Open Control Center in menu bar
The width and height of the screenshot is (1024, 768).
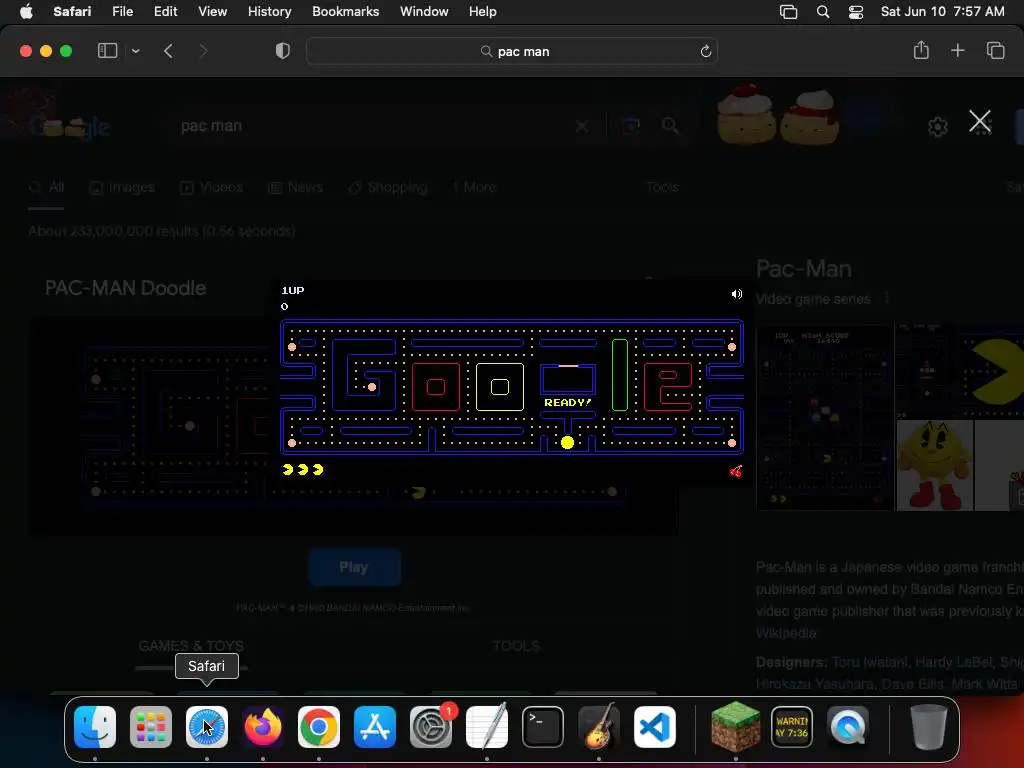coord(856,12)
